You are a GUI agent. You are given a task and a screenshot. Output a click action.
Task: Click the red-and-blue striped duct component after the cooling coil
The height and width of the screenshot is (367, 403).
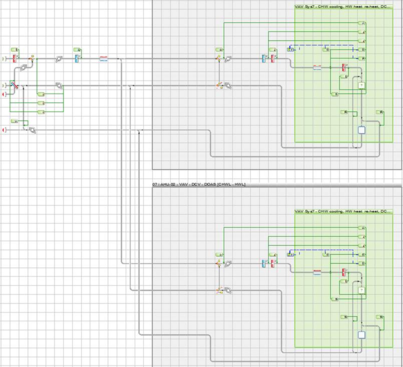(104, 59)
